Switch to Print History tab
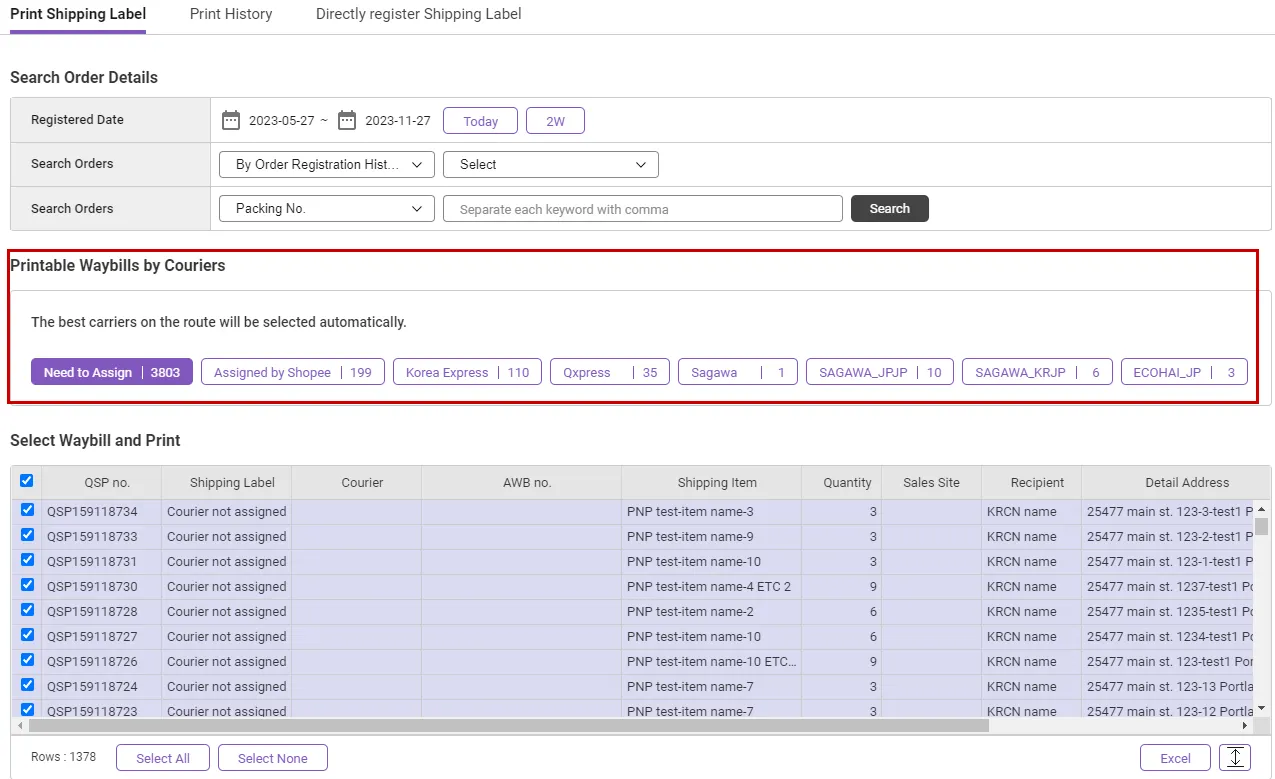 (x=231, y=15)
